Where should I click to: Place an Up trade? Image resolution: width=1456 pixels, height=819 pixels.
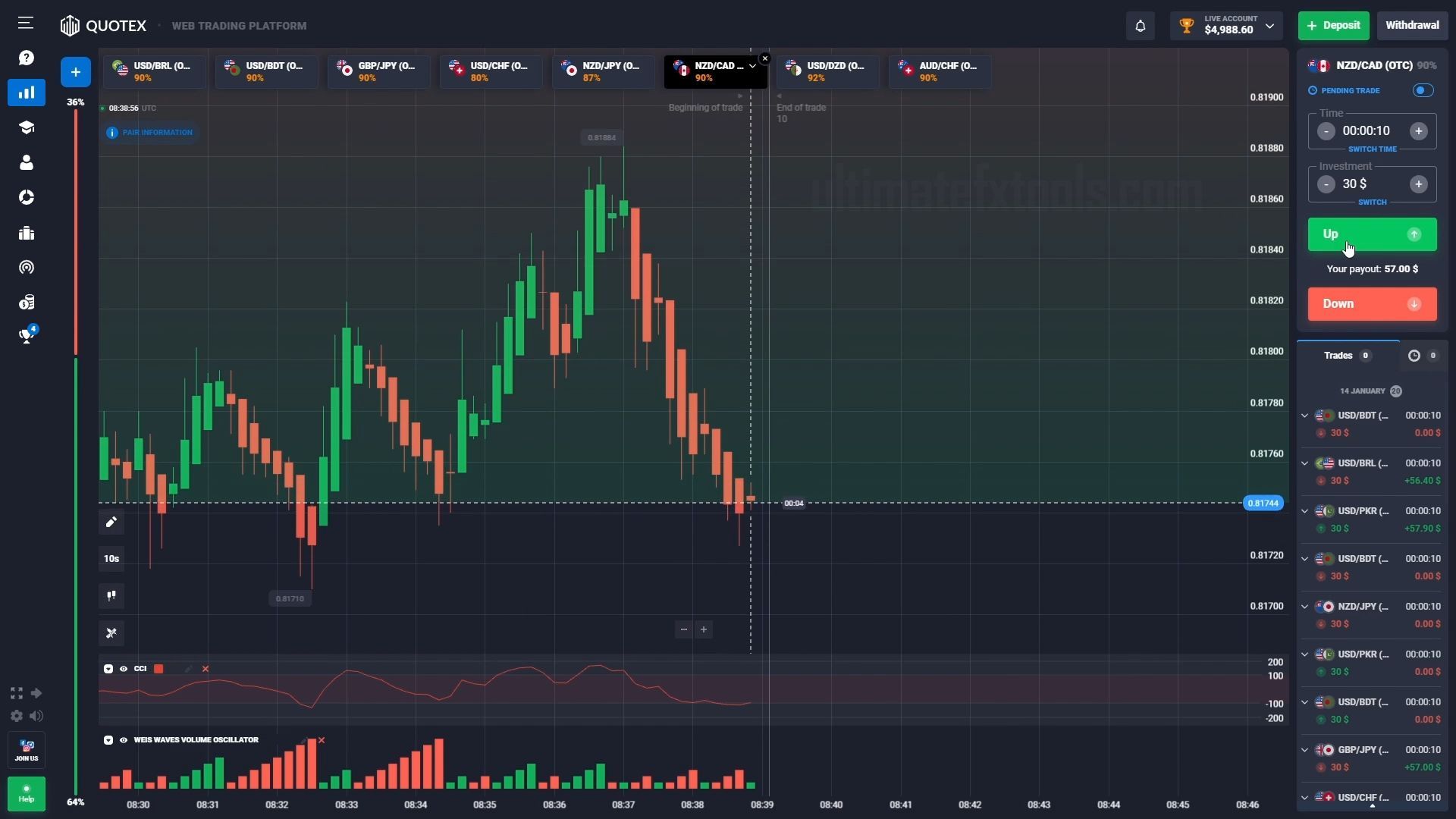point(1372,234)
